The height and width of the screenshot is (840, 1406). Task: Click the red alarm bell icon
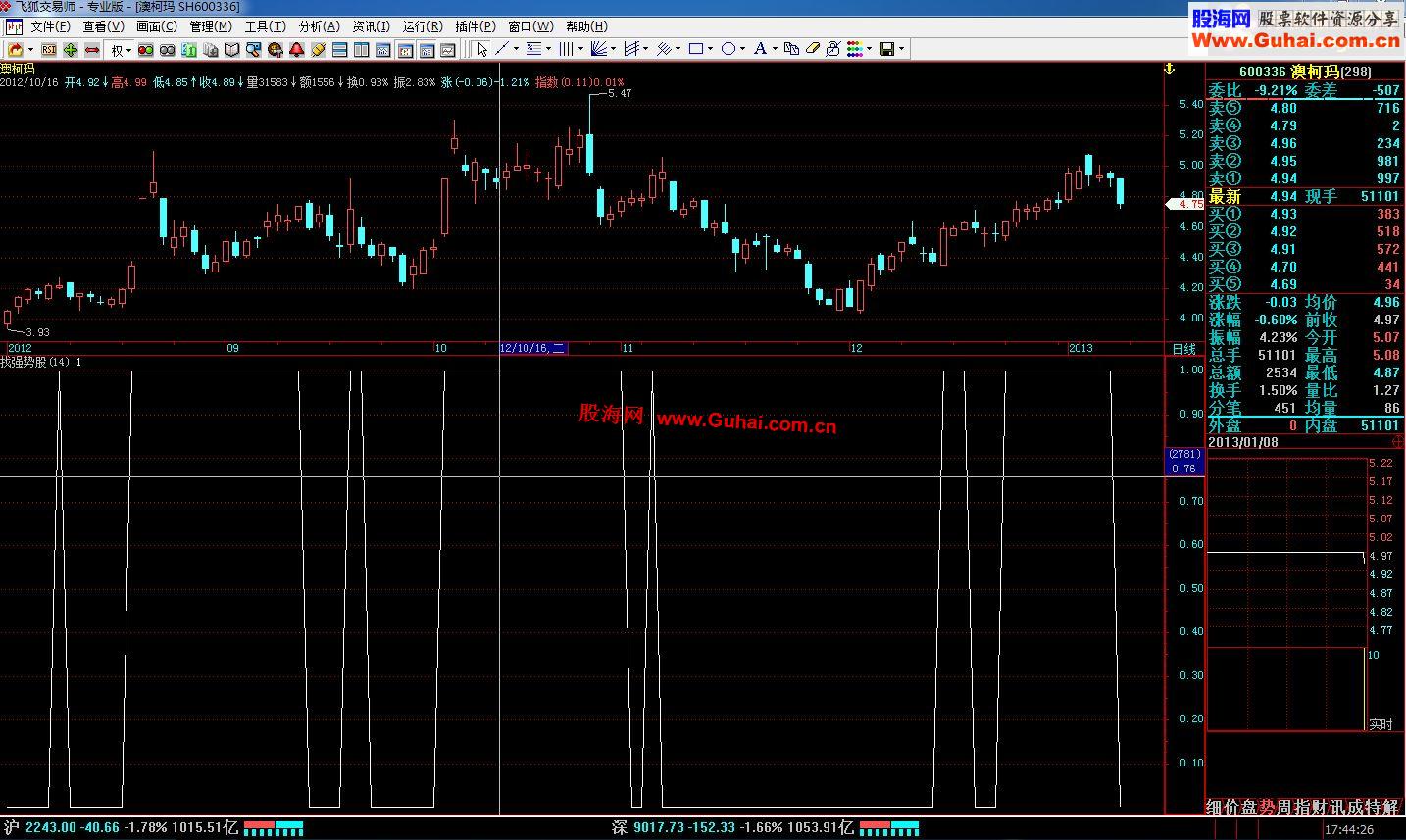point(297,50)
